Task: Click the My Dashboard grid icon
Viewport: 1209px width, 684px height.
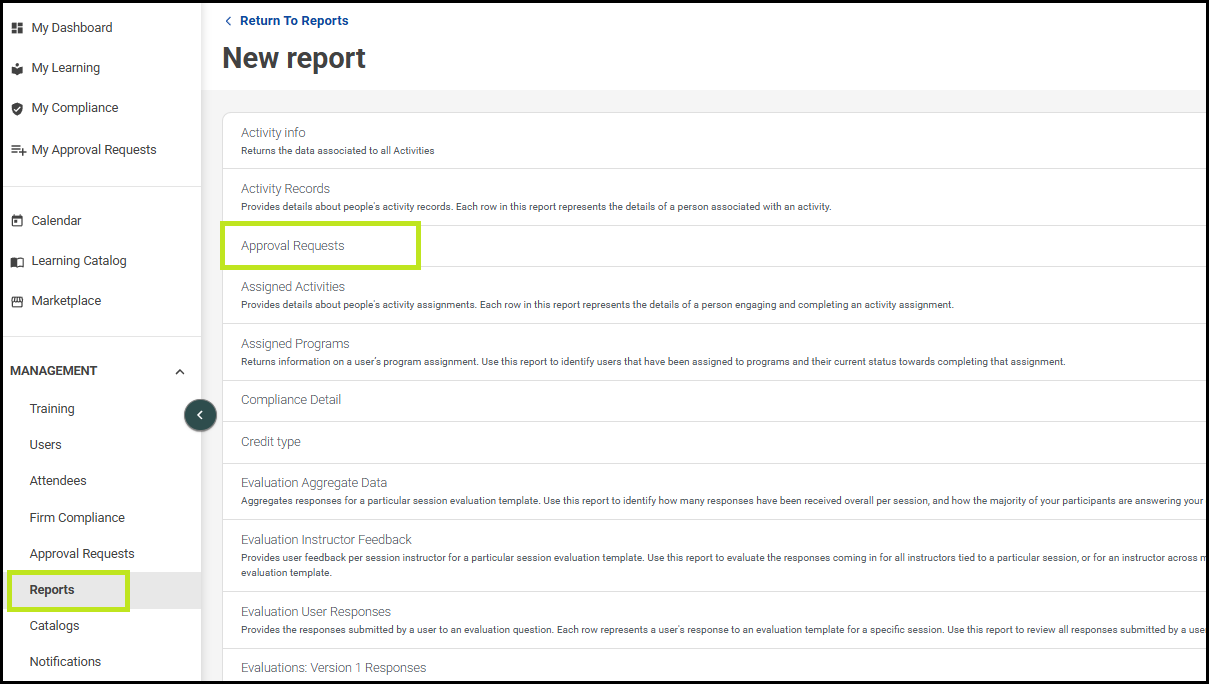Action: pos(17,28)
